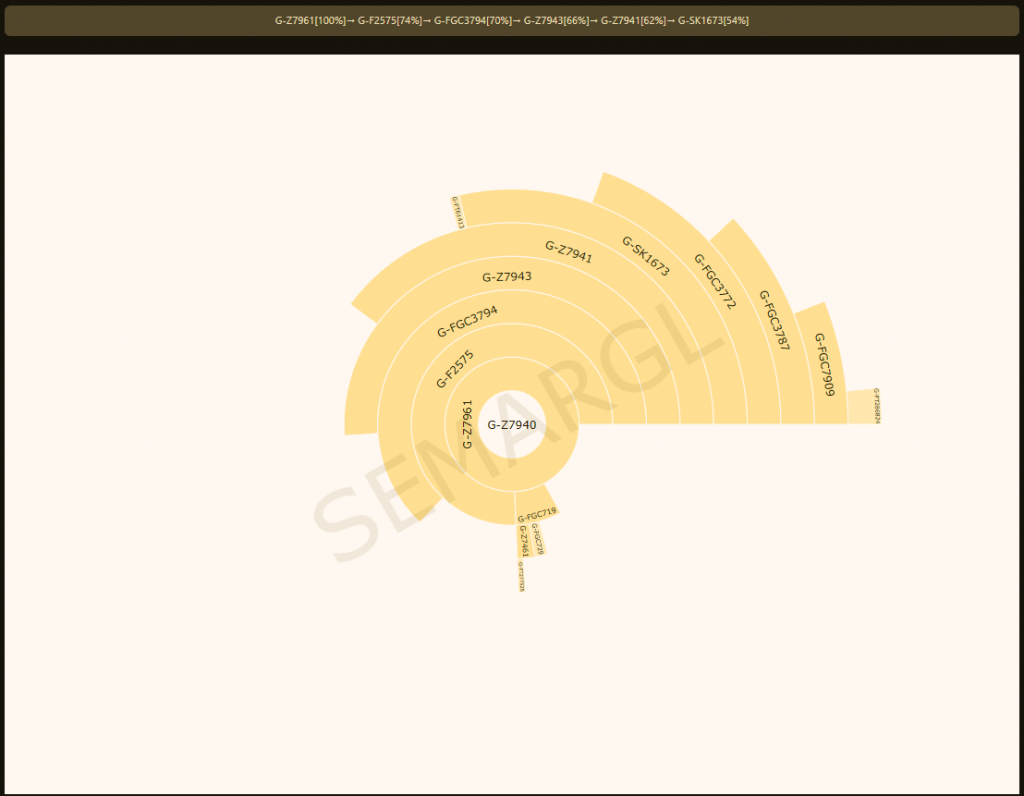The height and width of the screenshot is (796, 1024).
Task: Select the G-FGC3787 segment
Action: point(774,320)
